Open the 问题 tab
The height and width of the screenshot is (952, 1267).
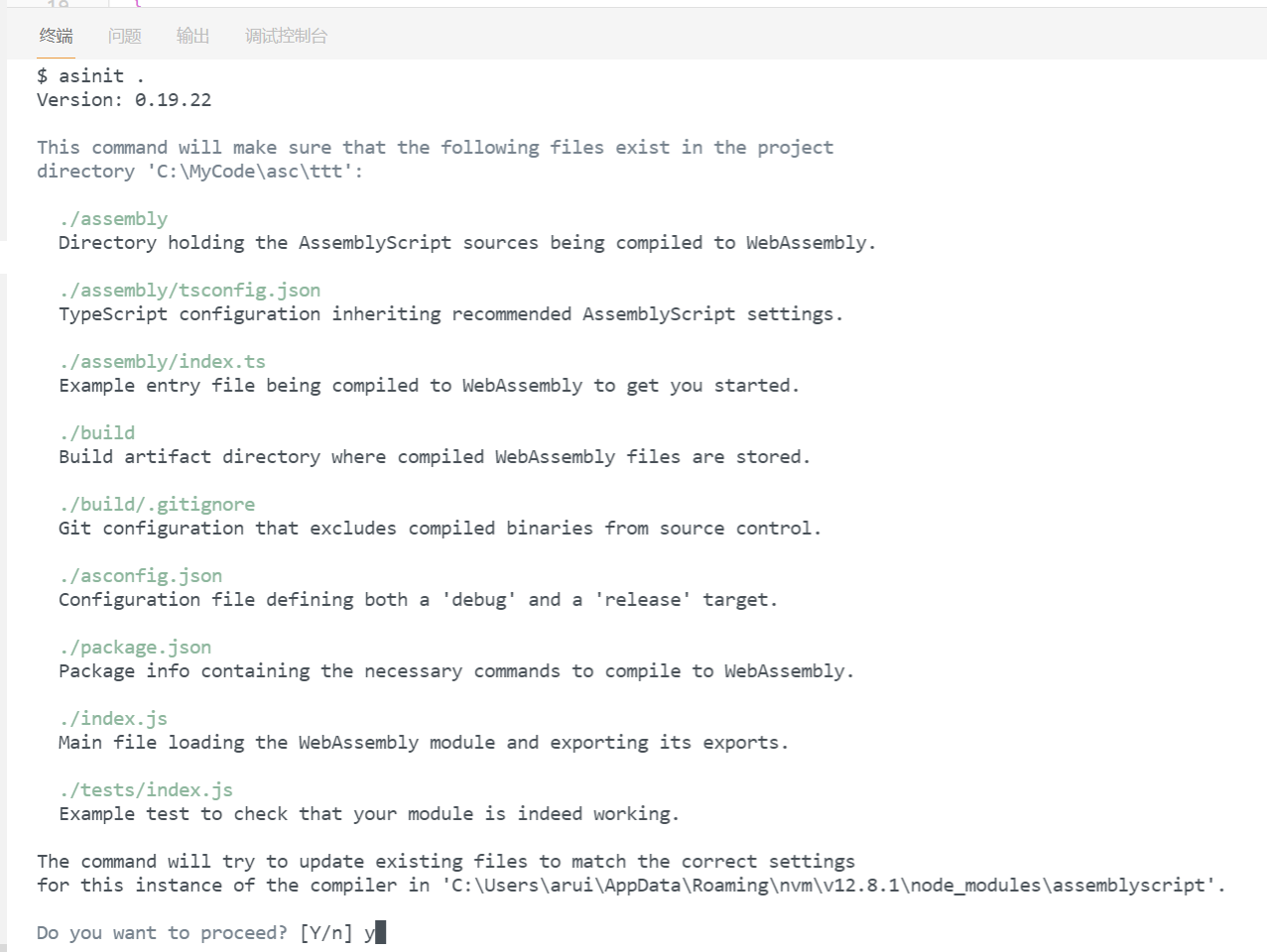pyautogui.click(x=125, y=36)
